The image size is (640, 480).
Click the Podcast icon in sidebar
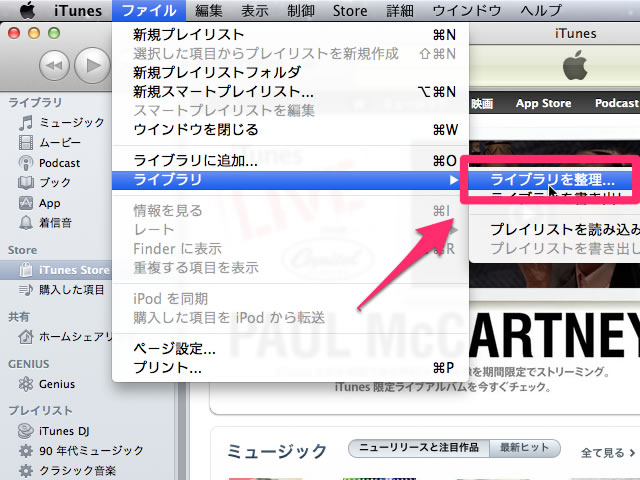pyautogui.click(x=26, y=163)
